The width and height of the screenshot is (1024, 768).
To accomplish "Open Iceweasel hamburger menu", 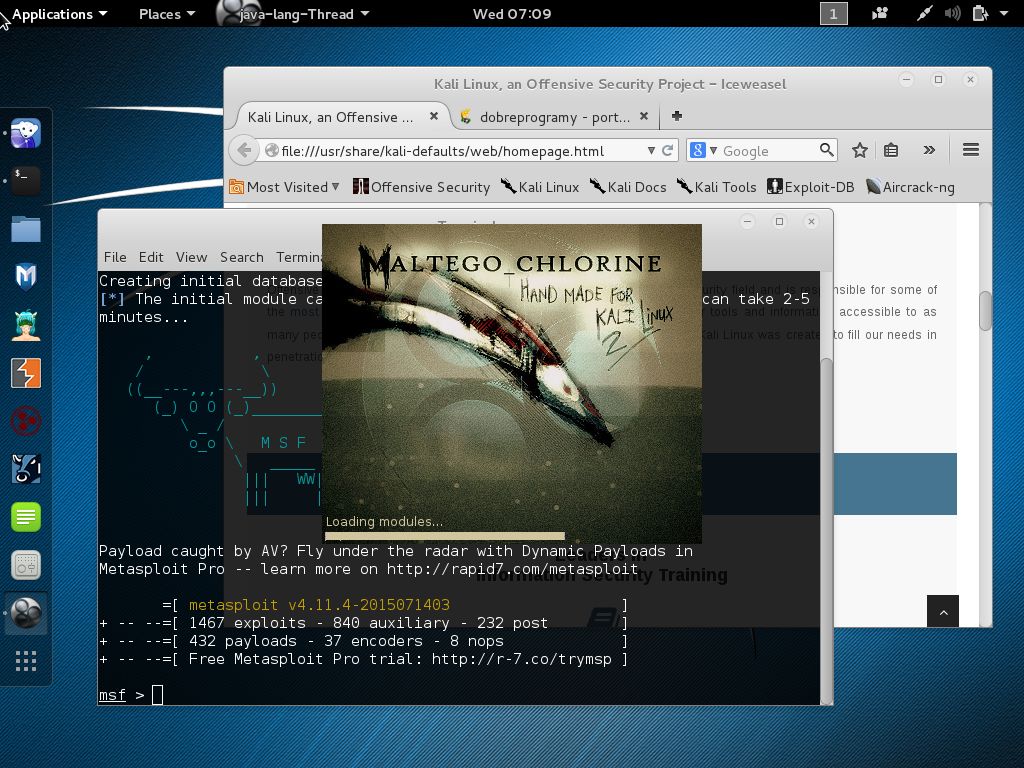I will (970, 150).
